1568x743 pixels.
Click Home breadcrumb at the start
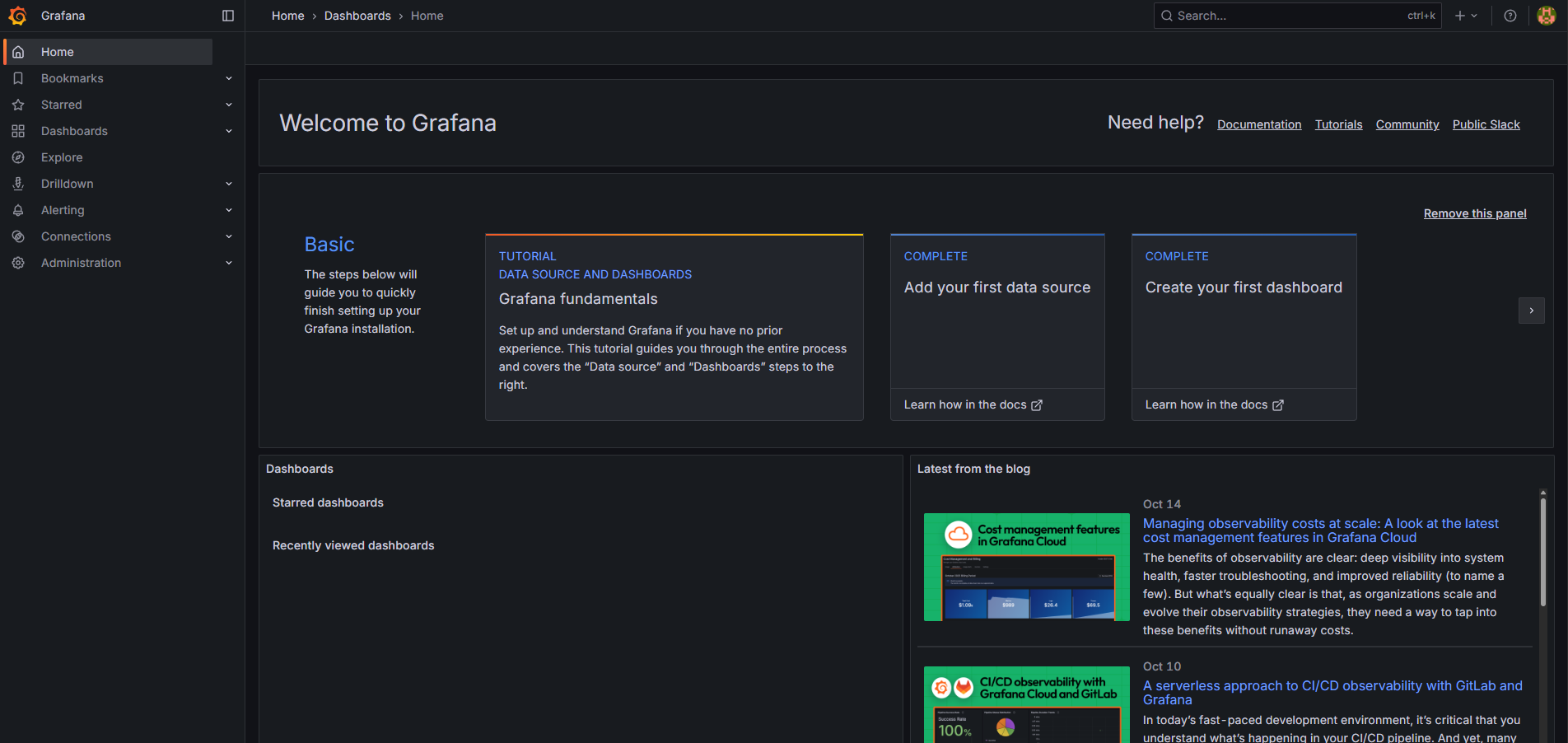(x=288, y=16)
